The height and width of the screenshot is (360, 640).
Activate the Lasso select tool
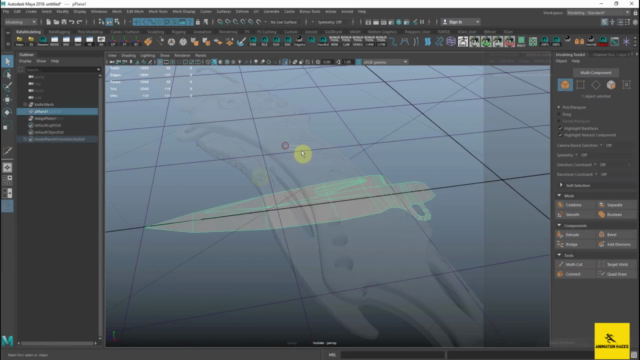pos(7,74)
